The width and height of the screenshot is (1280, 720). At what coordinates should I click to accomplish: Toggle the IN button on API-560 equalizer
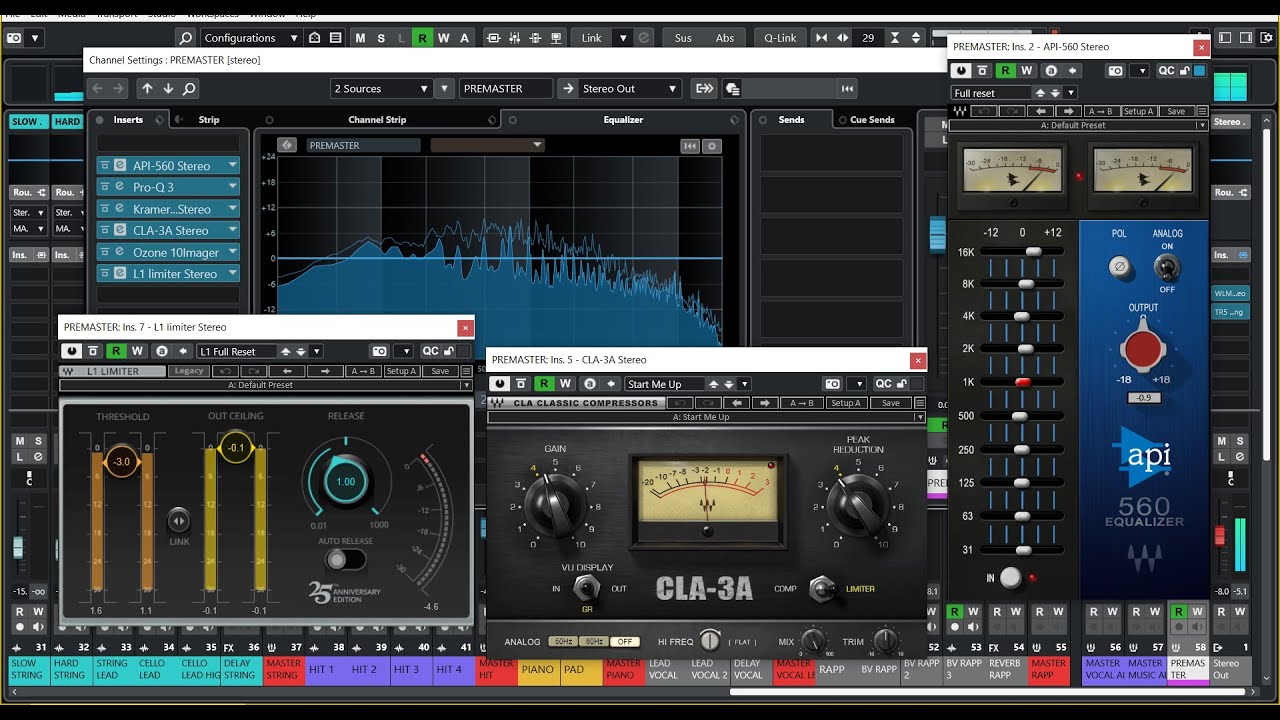click(1011, 577)
